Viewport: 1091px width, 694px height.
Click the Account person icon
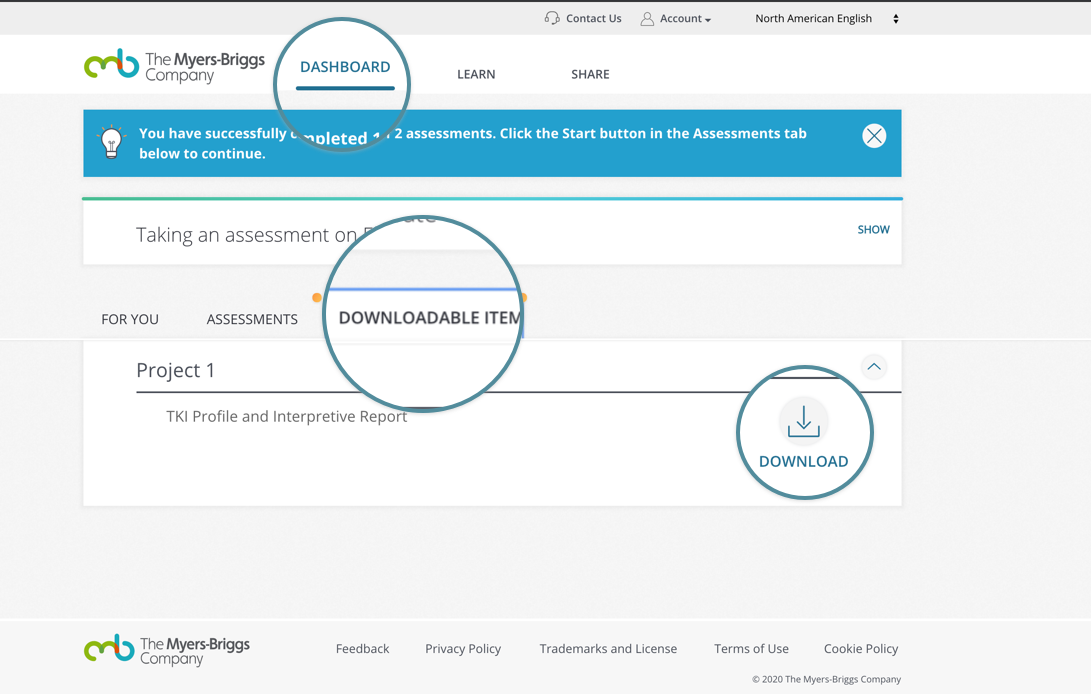[649, 17]
